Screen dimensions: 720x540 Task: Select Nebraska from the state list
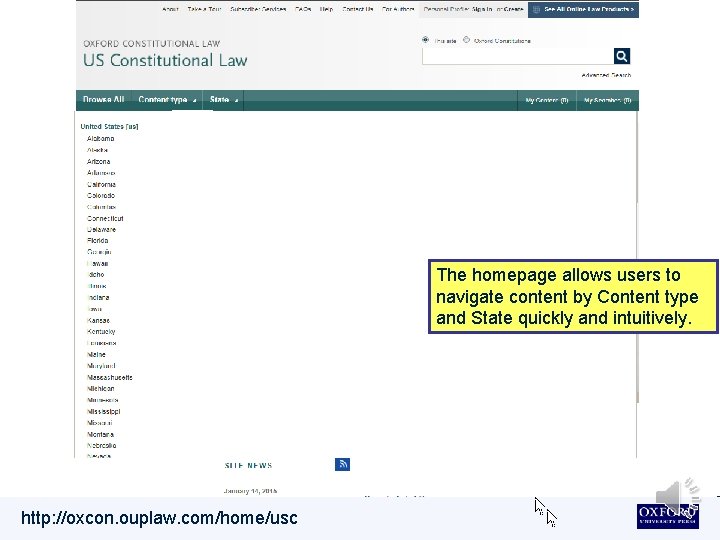(x=101, y=445)
